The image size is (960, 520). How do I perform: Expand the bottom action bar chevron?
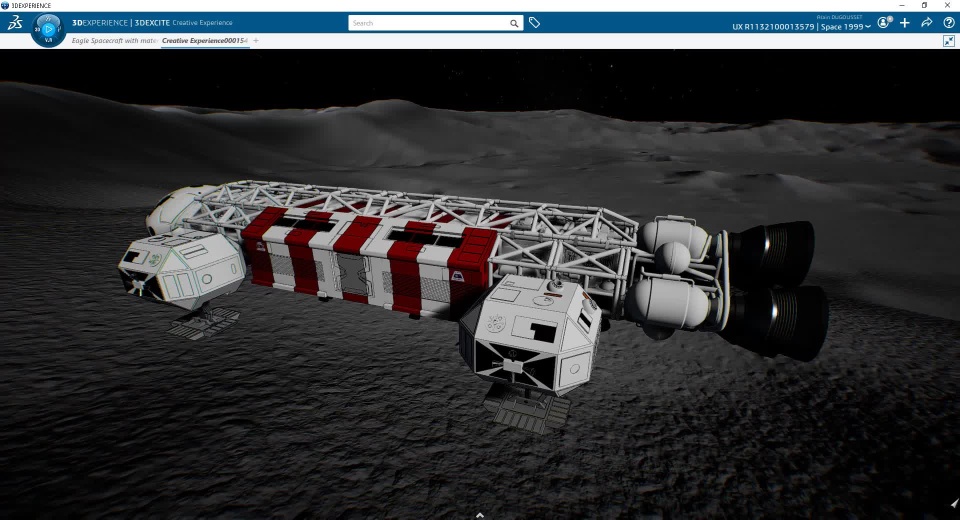pyautogui.click(x=480, y=515)
